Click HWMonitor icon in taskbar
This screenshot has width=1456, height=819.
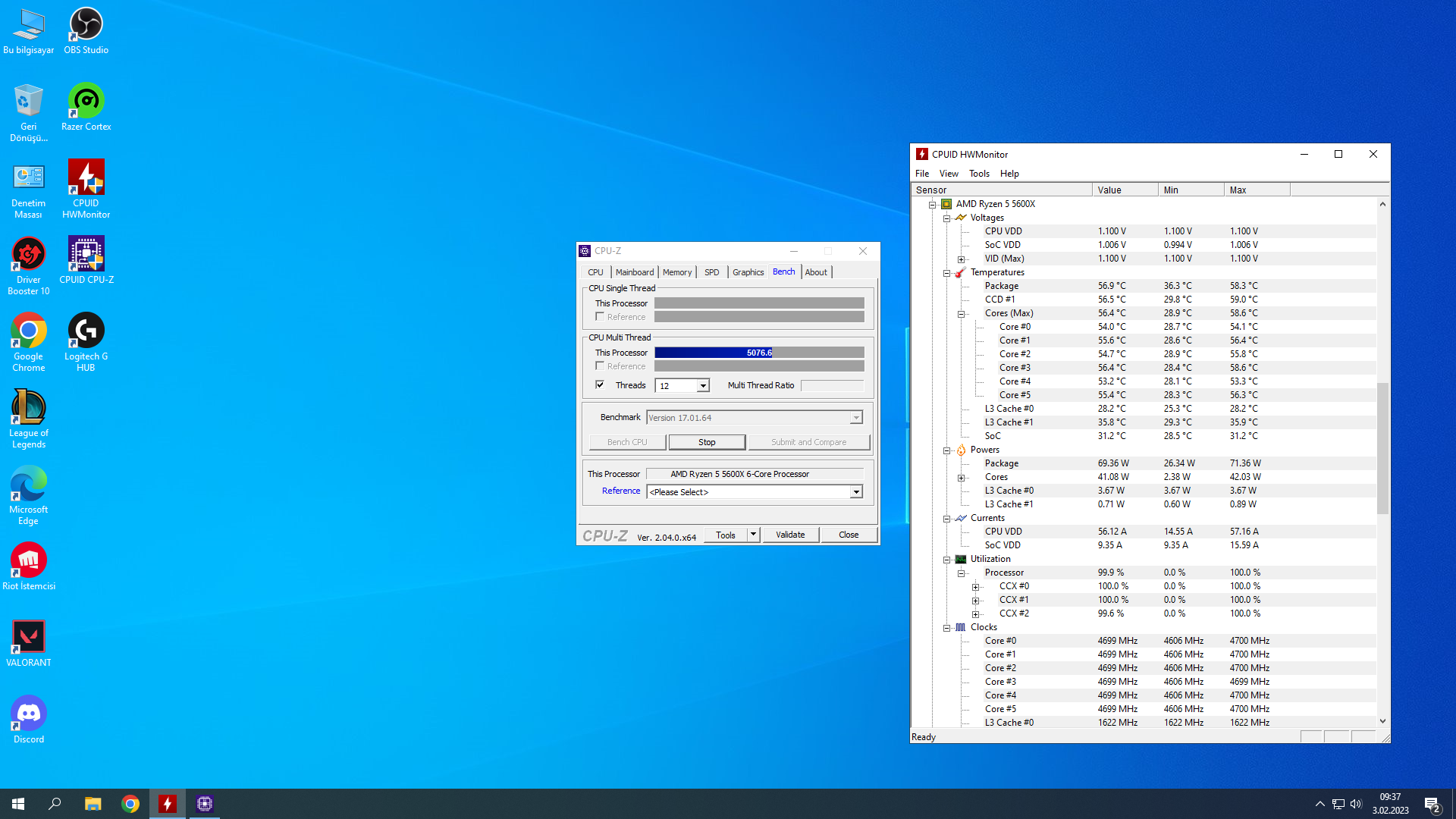click(x=168, y=804)
